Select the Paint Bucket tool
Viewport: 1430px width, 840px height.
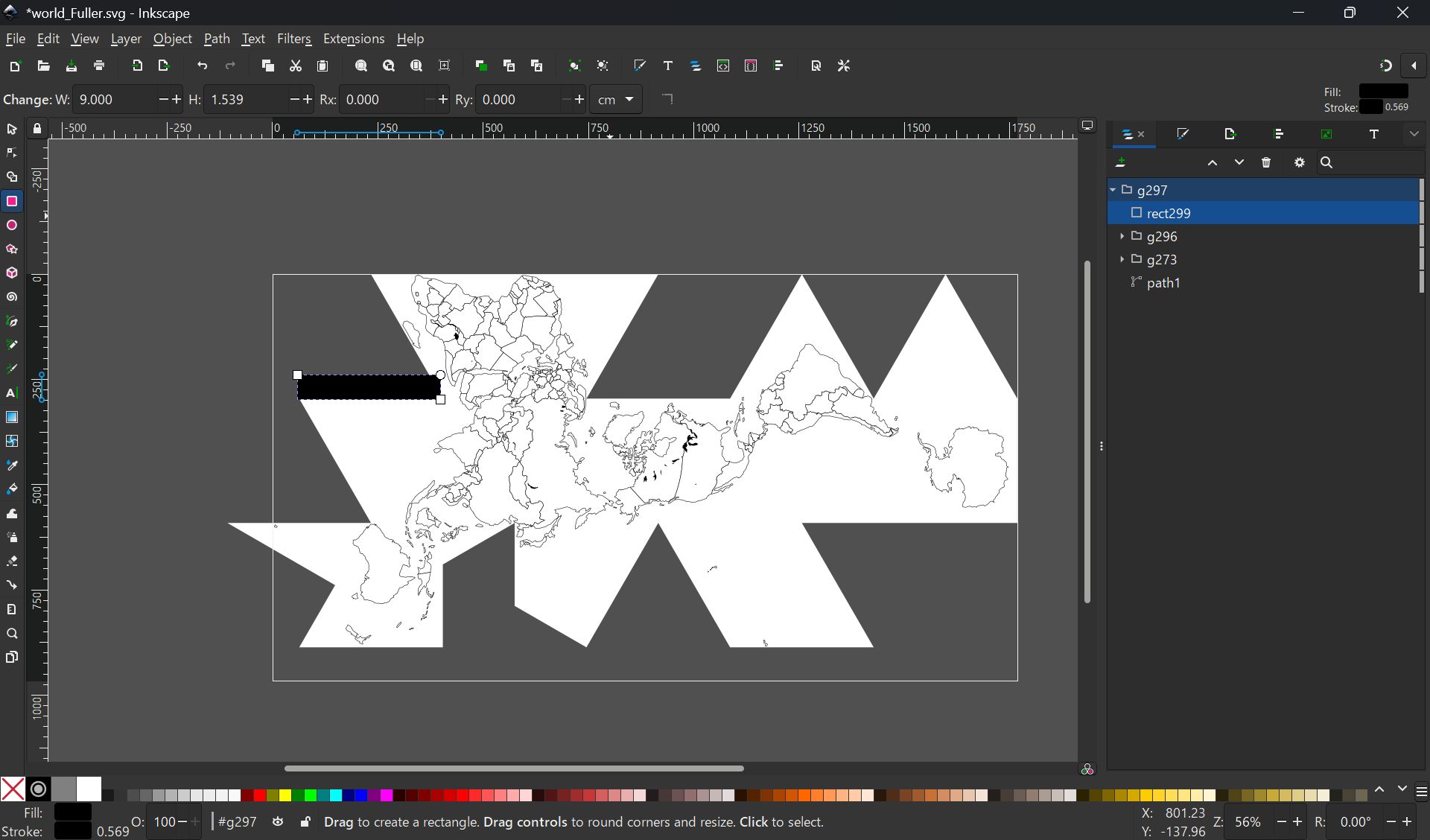pyautogui.click(x=11, y=489)
